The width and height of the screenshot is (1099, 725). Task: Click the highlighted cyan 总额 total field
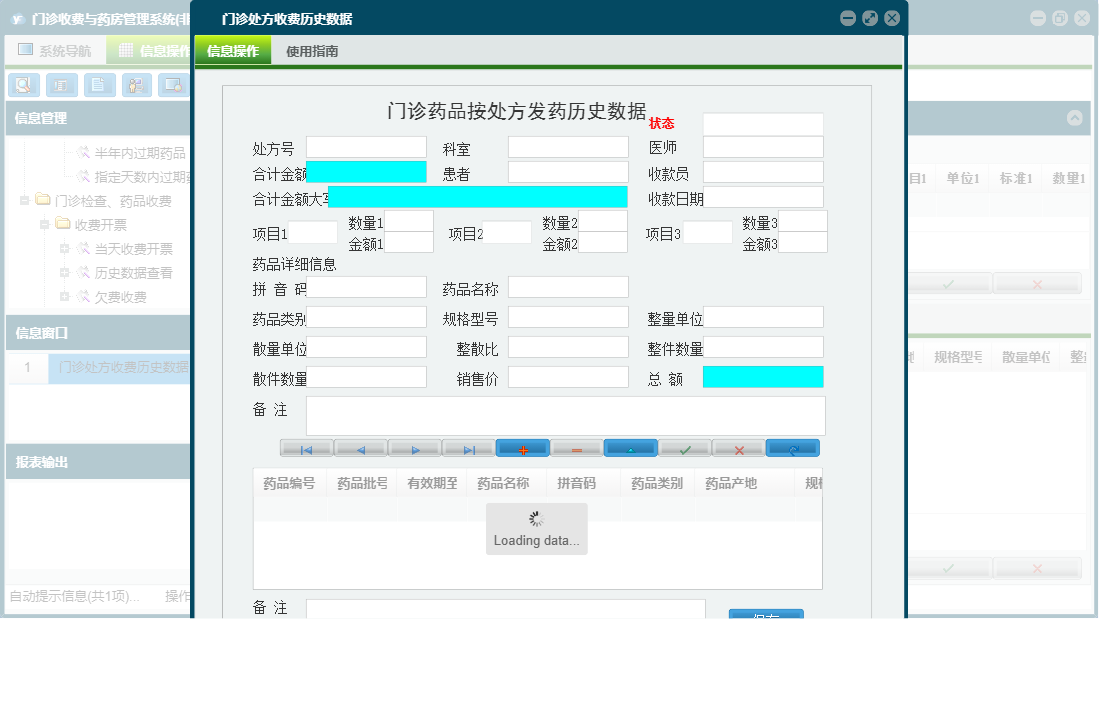pos(765,376)
